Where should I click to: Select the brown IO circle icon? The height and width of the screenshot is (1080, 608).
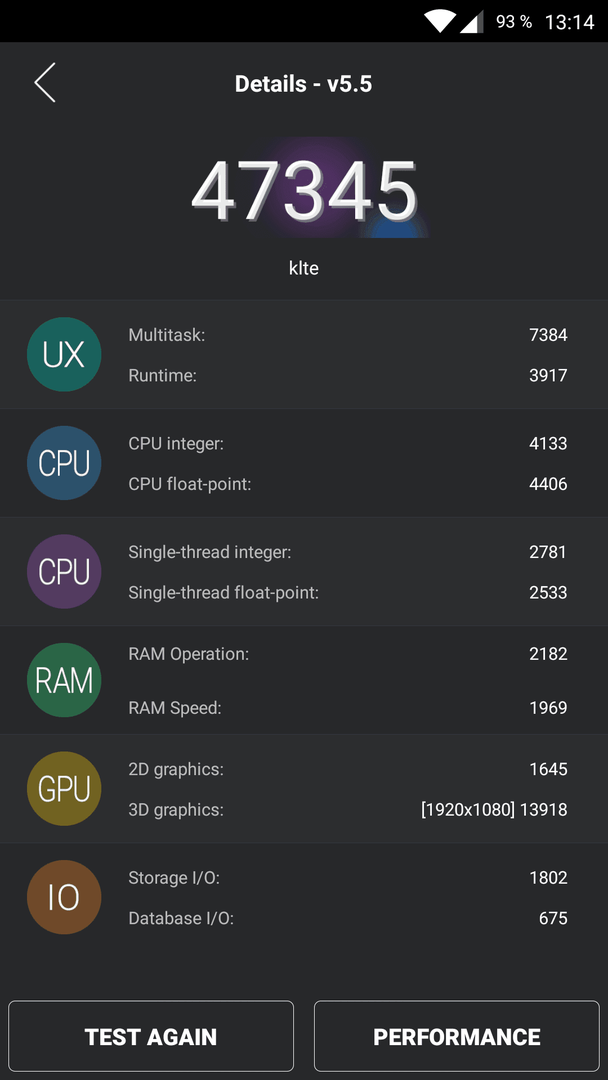tap(64, 897)
